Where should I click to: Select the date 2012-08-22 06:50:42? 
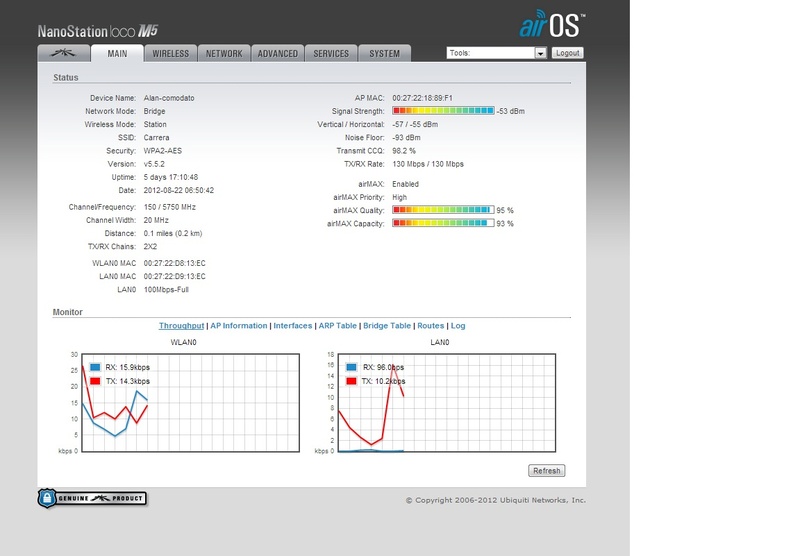coord(179,191)
